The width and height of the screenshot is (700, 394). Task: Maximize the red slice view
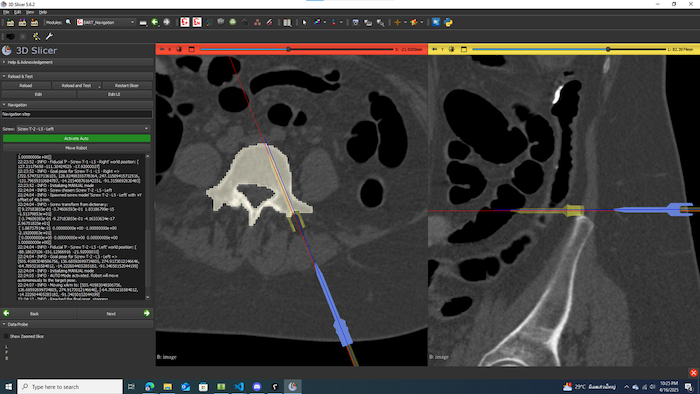192,50
